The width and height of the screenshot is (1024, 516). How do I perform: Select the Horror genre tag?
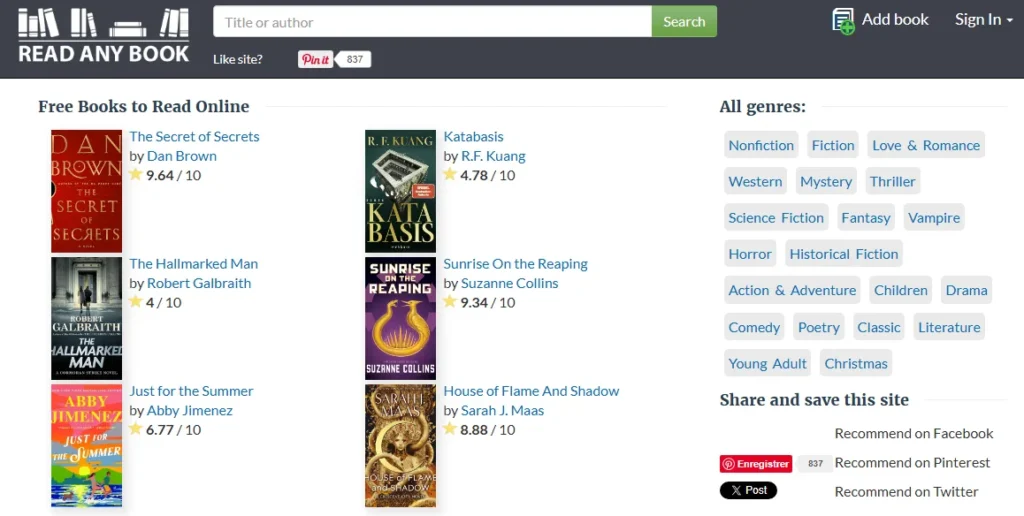coord(750,254)
